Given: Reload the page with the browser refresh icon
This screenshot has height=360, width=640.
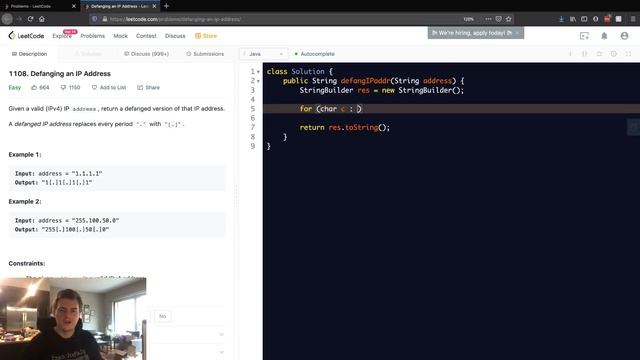Looking at the screenshot, I should [x=30, y=19].
